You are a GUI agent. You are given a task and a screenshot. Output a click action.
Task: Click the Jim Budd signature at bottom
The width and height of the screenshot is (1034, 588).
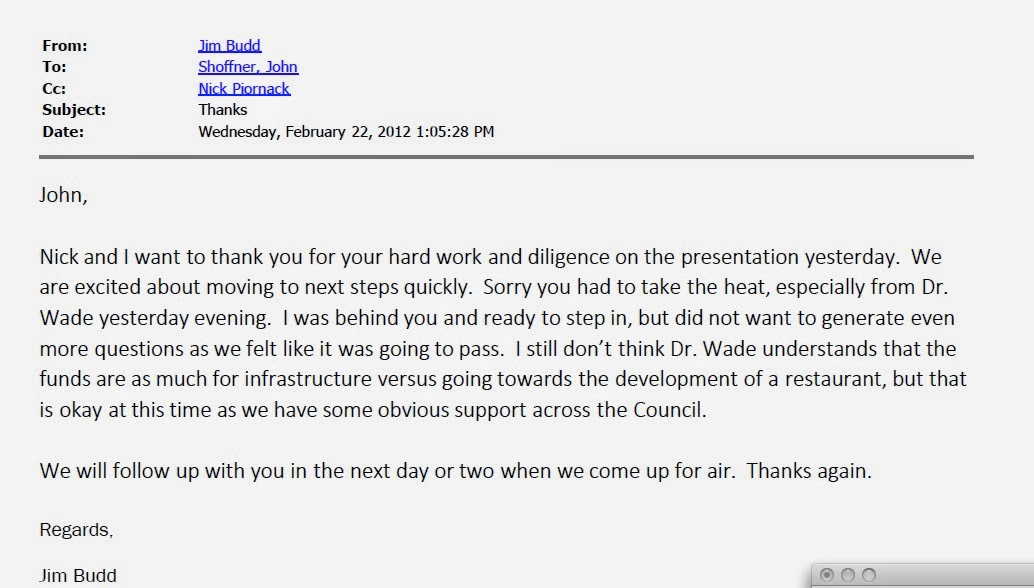coord(78,575)
